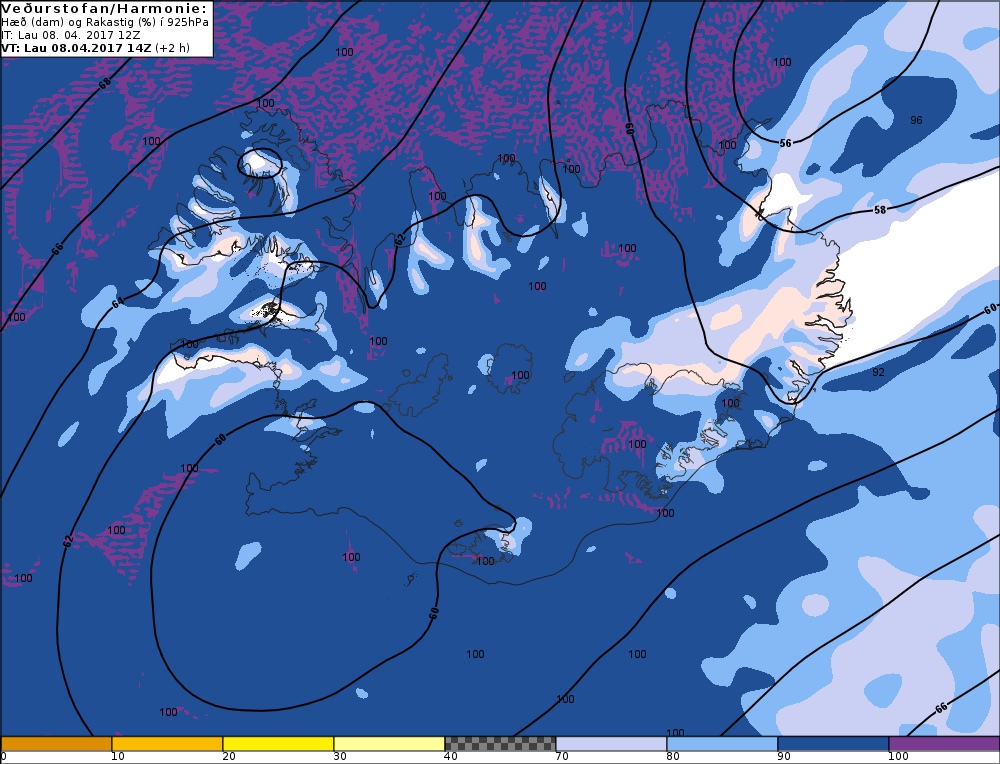Screen dimensions: 1000x764
Task: Click the light blue 80-90 legend swatch
Action: coord(722,744)
